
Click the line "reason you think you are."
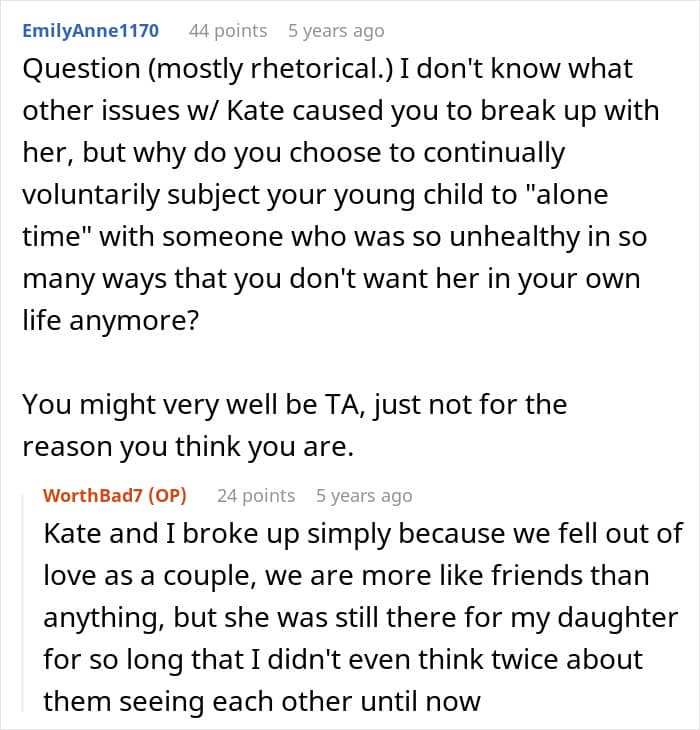pos(188,447)
